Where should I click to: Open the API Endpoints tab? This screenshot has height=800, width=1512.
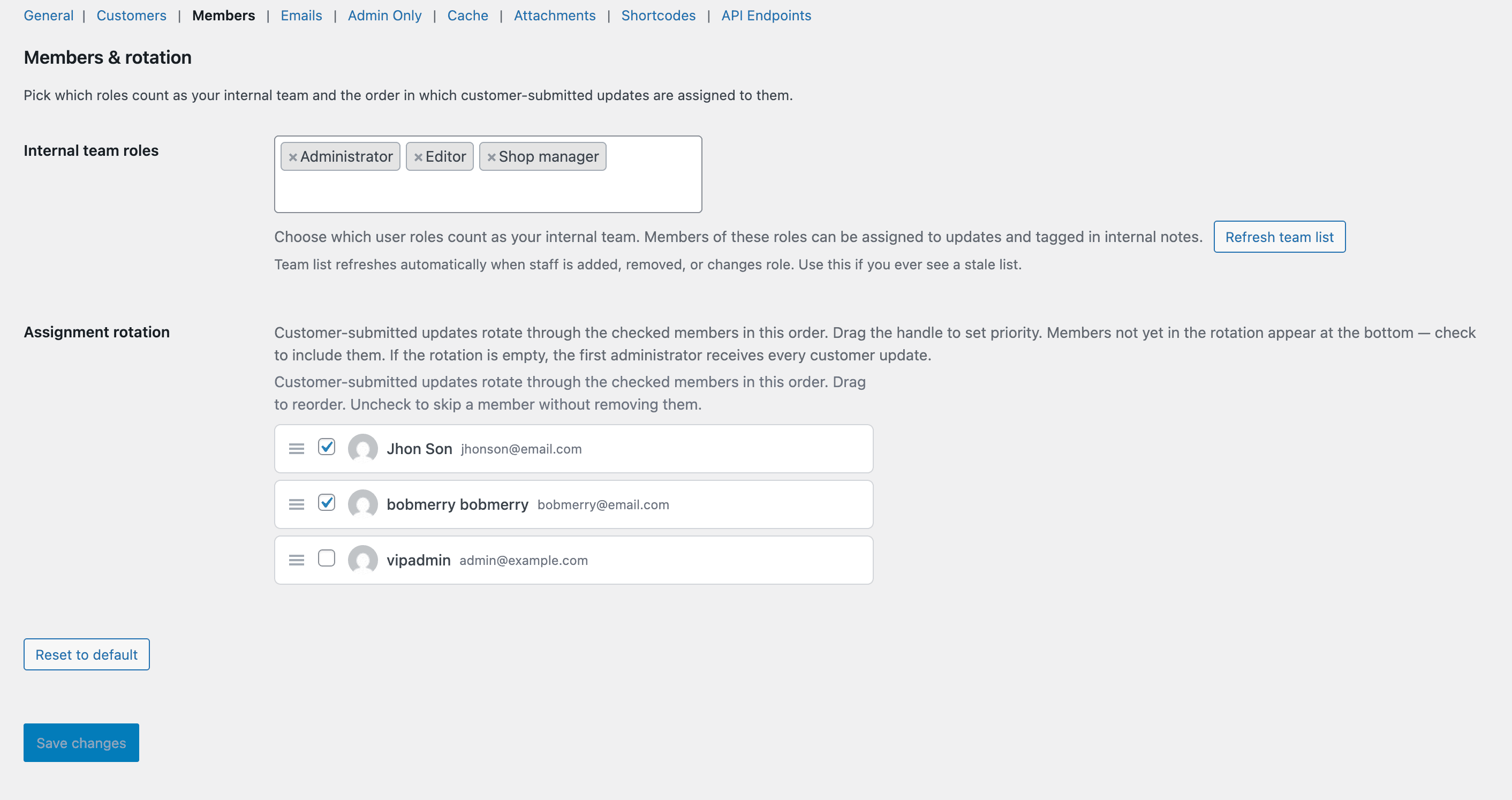(x=766, y=15)
